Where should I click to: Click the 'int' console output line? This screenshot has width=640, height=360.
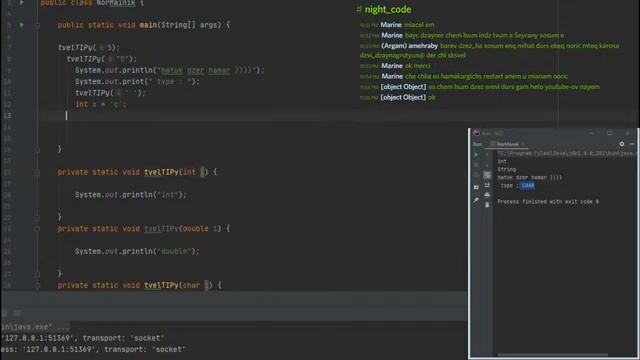(502, 161)
